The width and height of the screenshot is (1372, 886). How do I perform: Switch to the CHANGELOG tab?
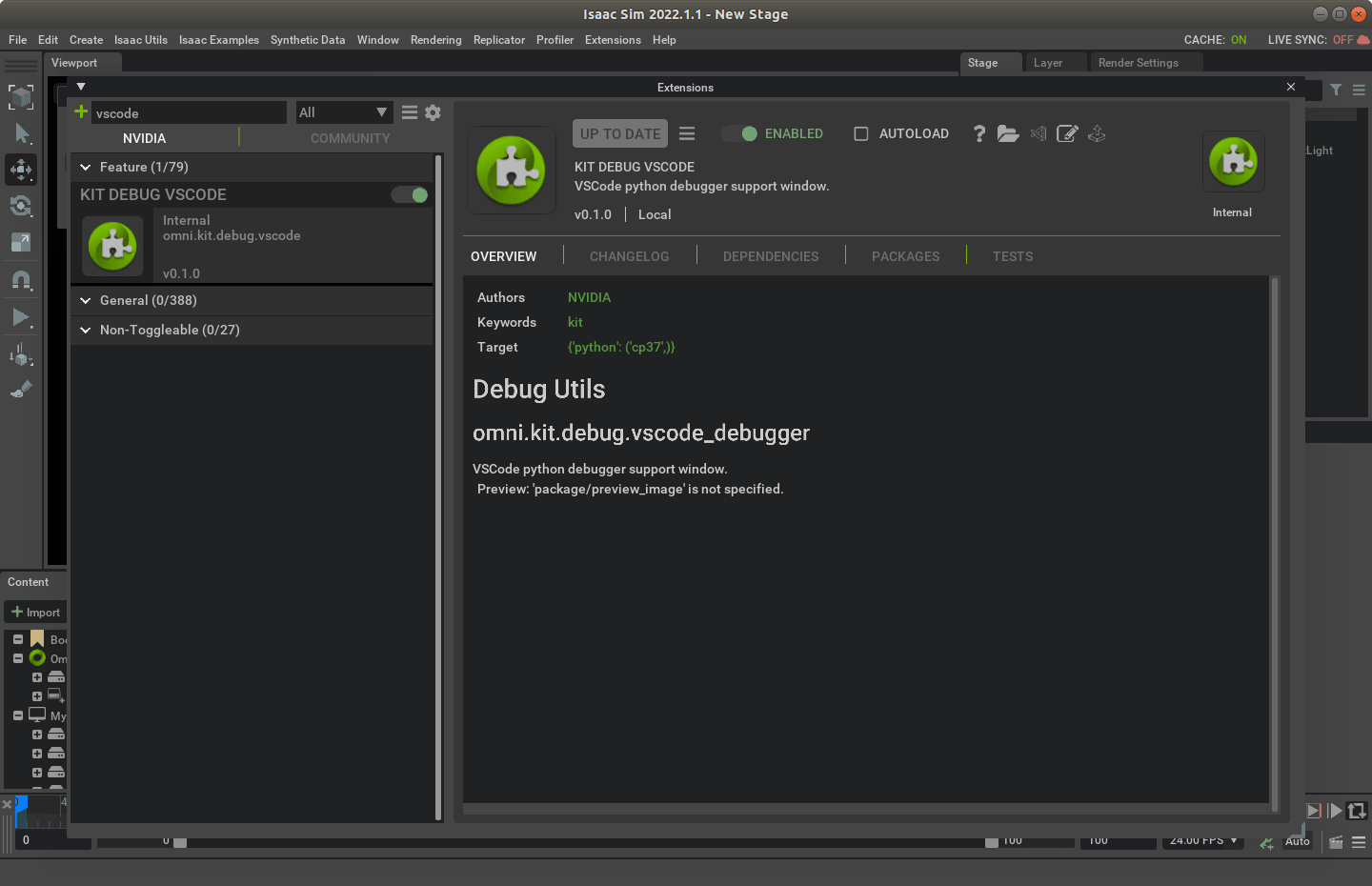click(630, 256)
